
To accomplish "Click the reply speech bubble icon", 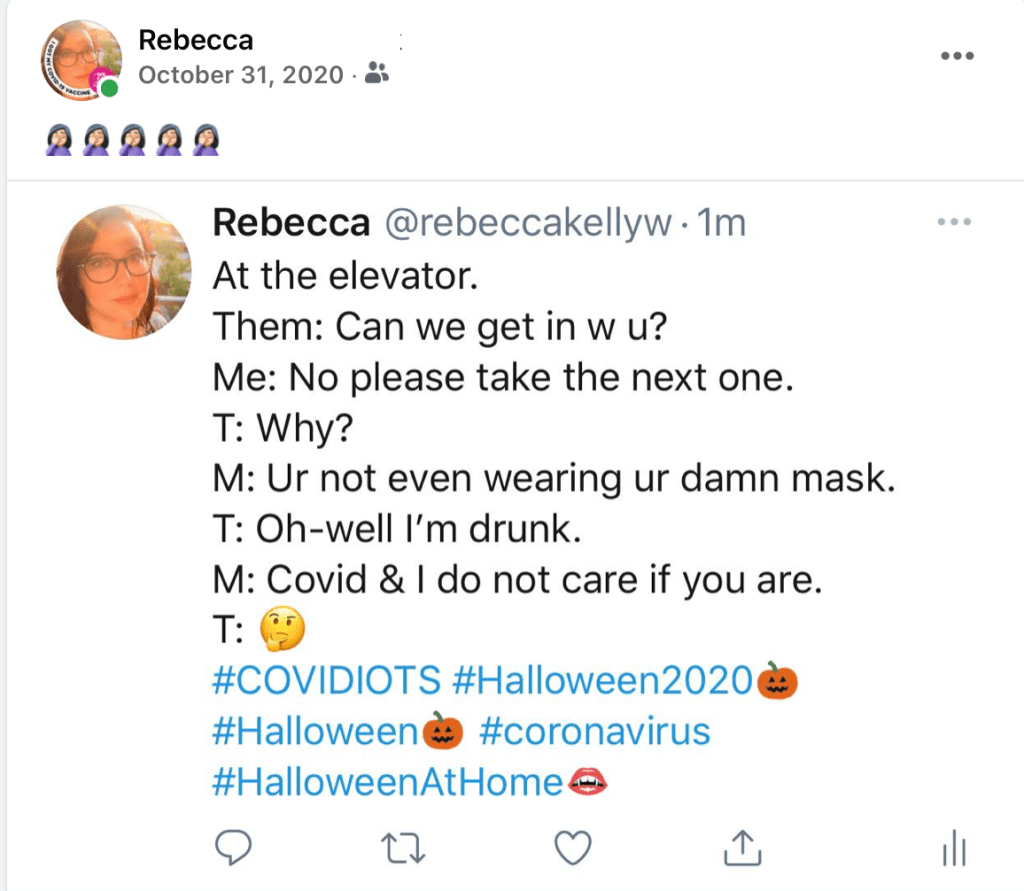I will click(x=233, y=848).
